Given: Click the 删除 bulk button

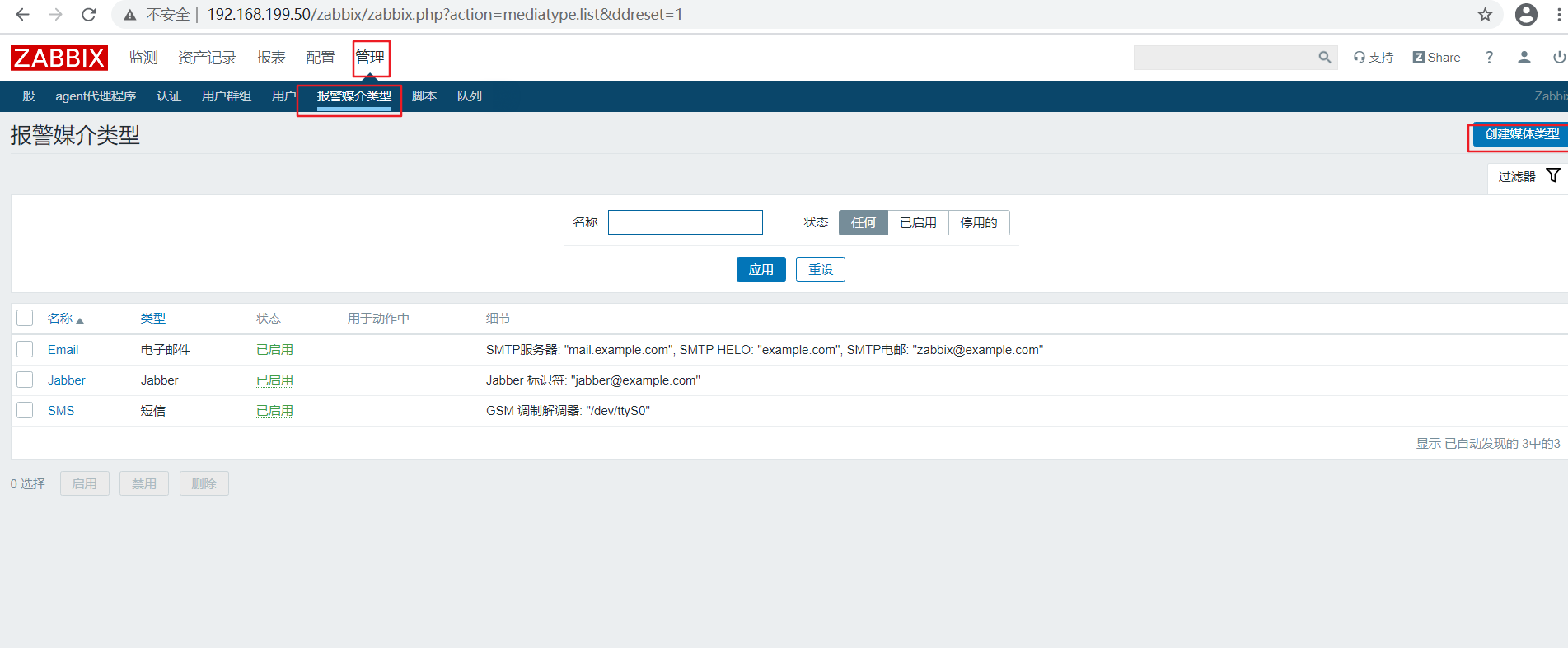Looking at the screenshot, I should tap(204, 483).
